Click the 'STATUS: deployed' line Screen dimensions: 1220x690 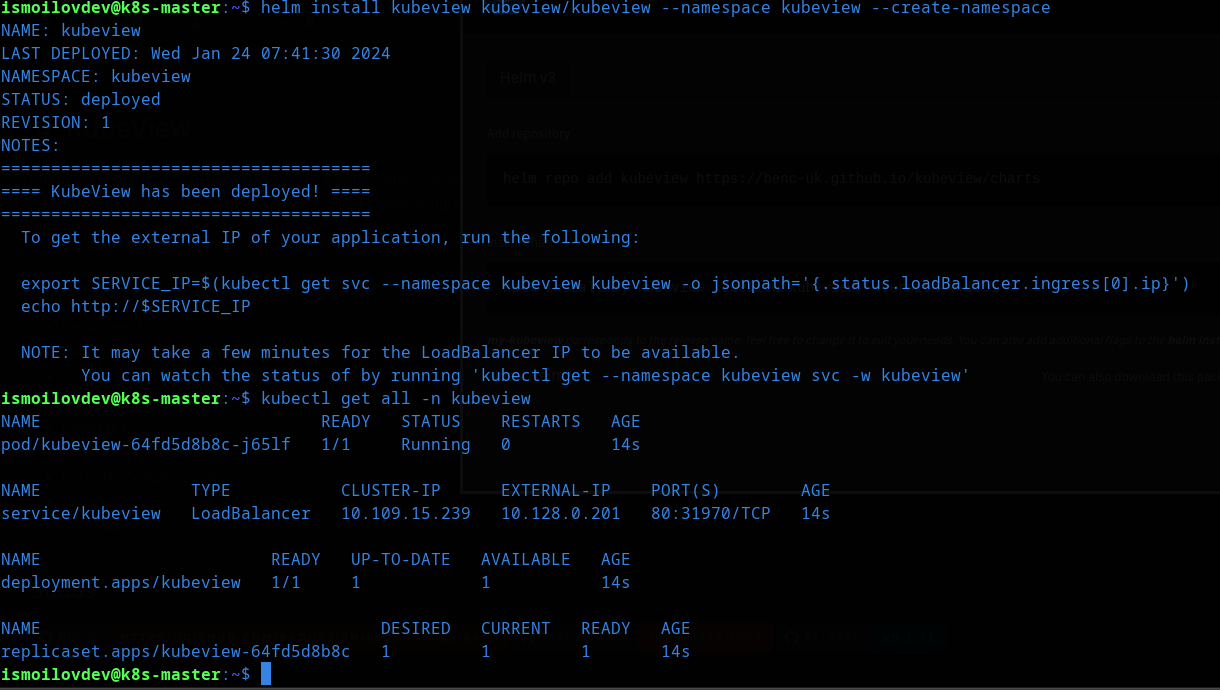tap(81, 100)
